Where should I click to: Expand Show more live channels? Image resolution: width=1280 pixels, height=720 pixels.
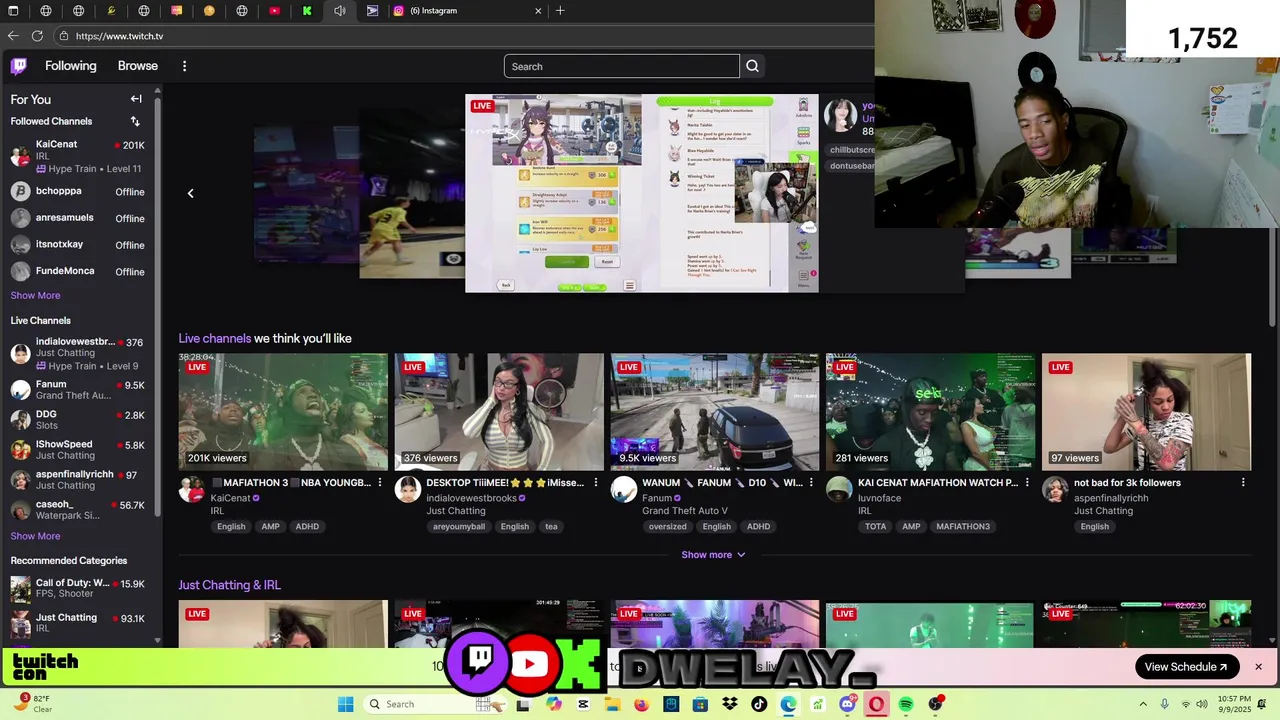pyautogui.click(x=714, y=555)
